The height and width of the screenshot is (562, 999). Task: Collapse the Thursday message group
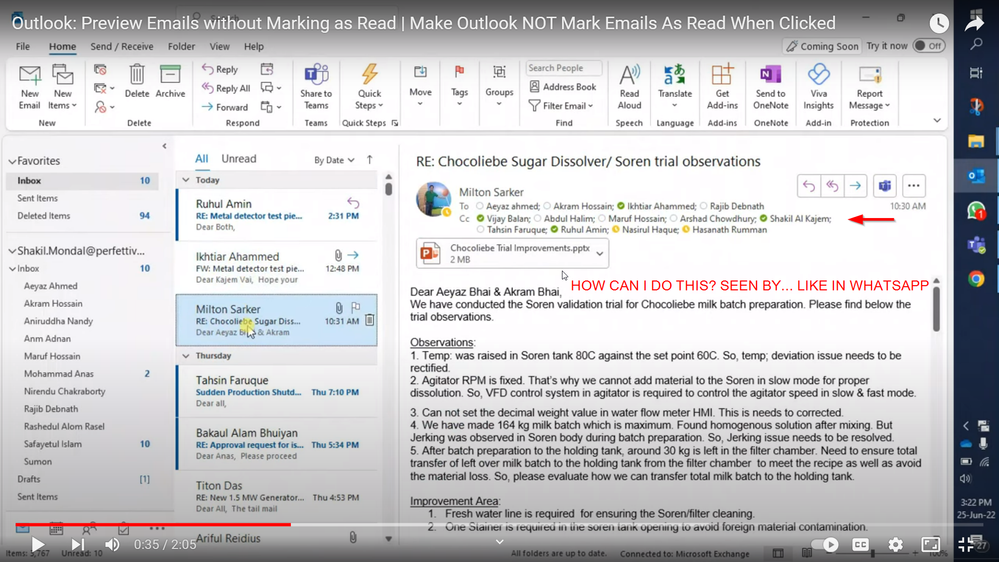tap(186, 356)
